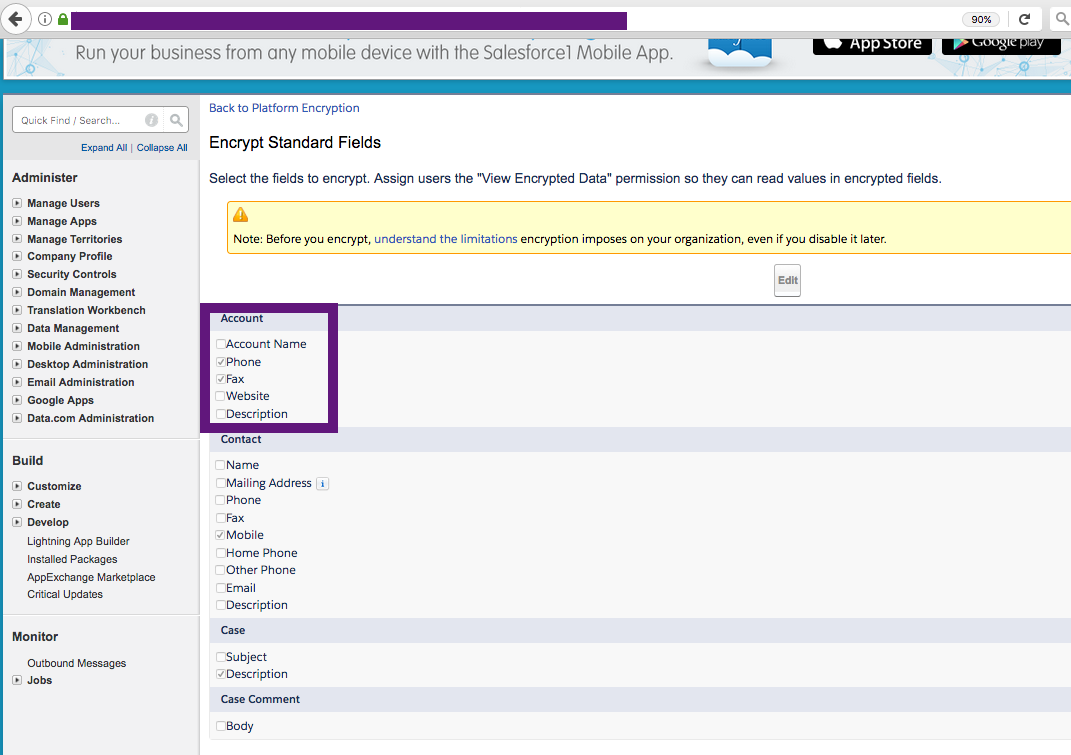
Task: Open Outbound Messages under Monitor
Action: point(76,663)
